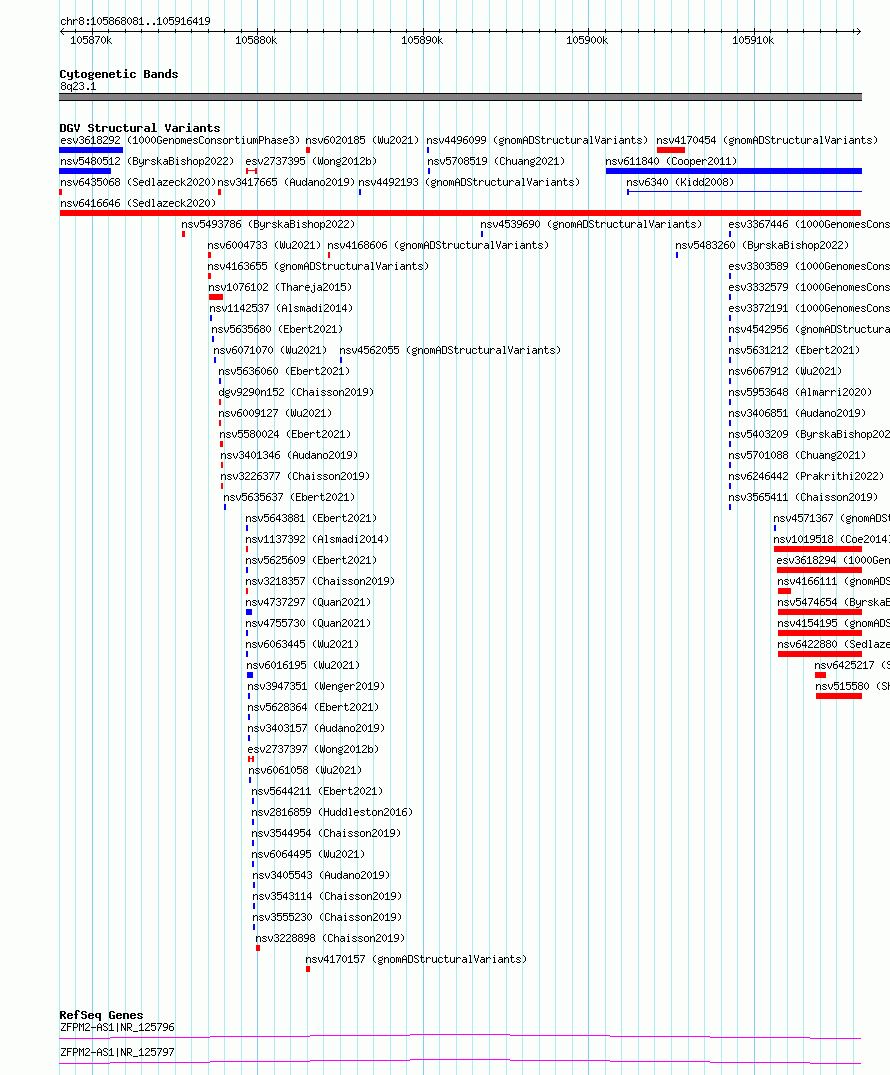Click the RefSeq Genes track title
The width and height of the screenshot is (890, 1075).
point(101,1015)
